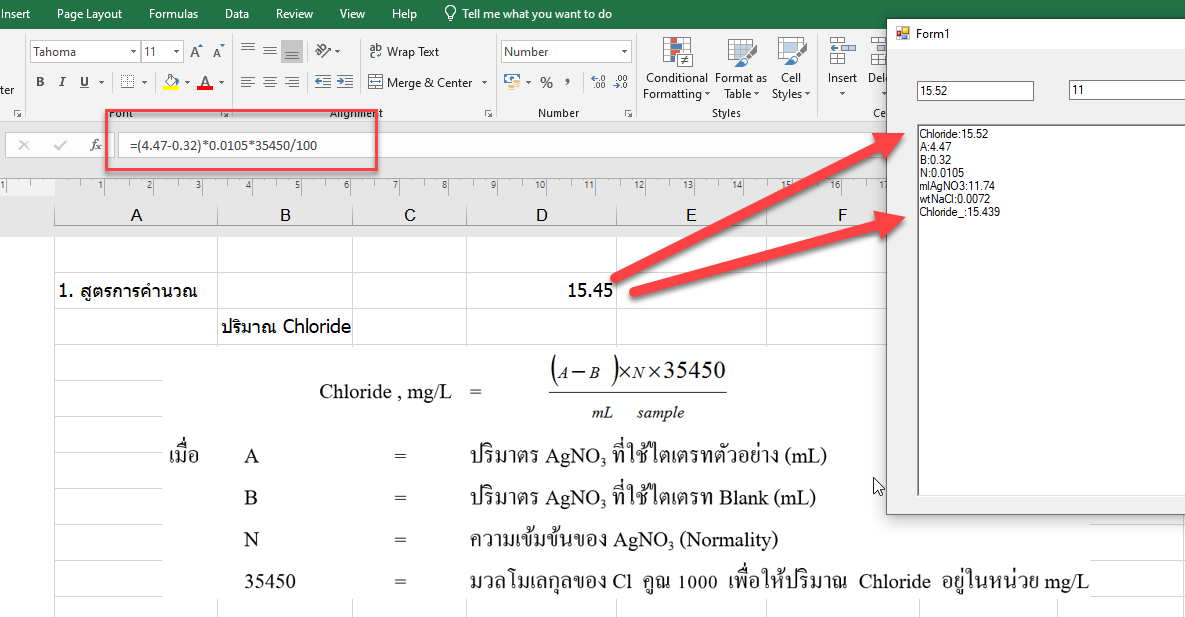Apply comma style
The image size is (1185, 617).
(568, 82)
